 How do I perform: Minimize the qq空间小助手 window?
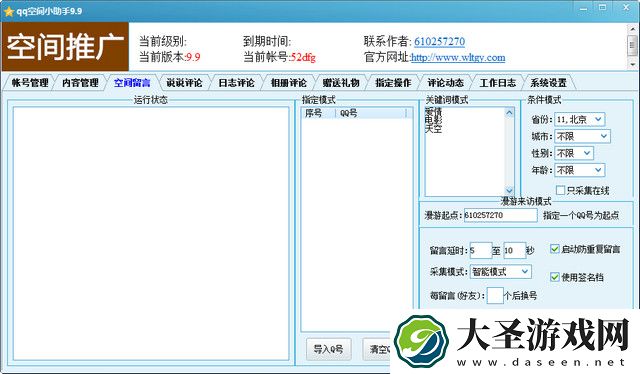(x=584, y=8)
